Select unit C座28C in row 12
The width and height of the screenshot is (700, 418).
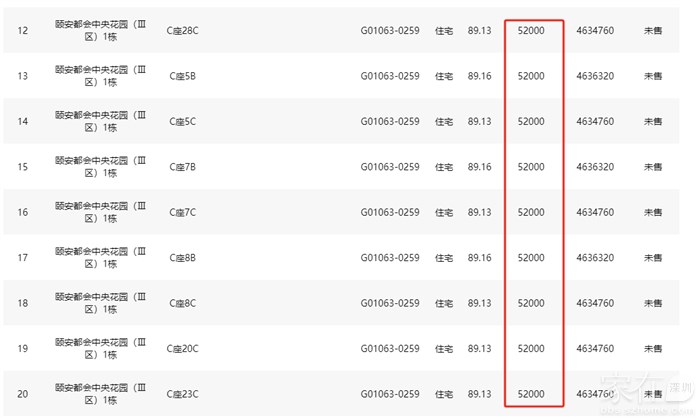pyautogui.click(x=182, y=31)
